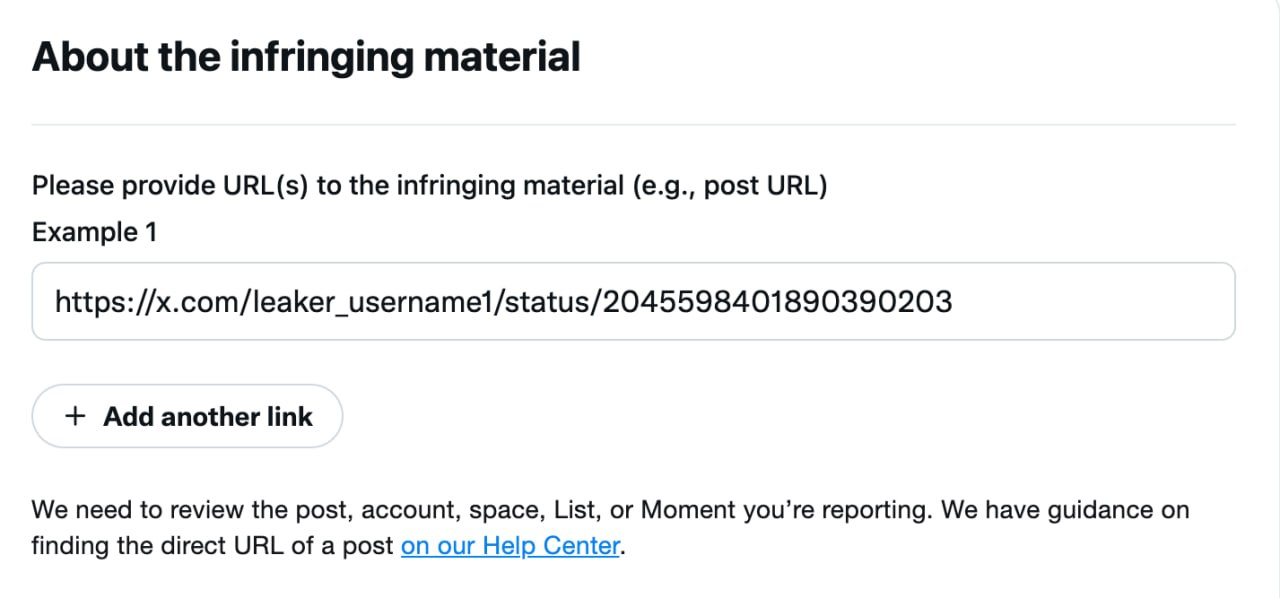Click the + symbol inside the rounded button
The image size is (1280, 598).
(76, 416)
